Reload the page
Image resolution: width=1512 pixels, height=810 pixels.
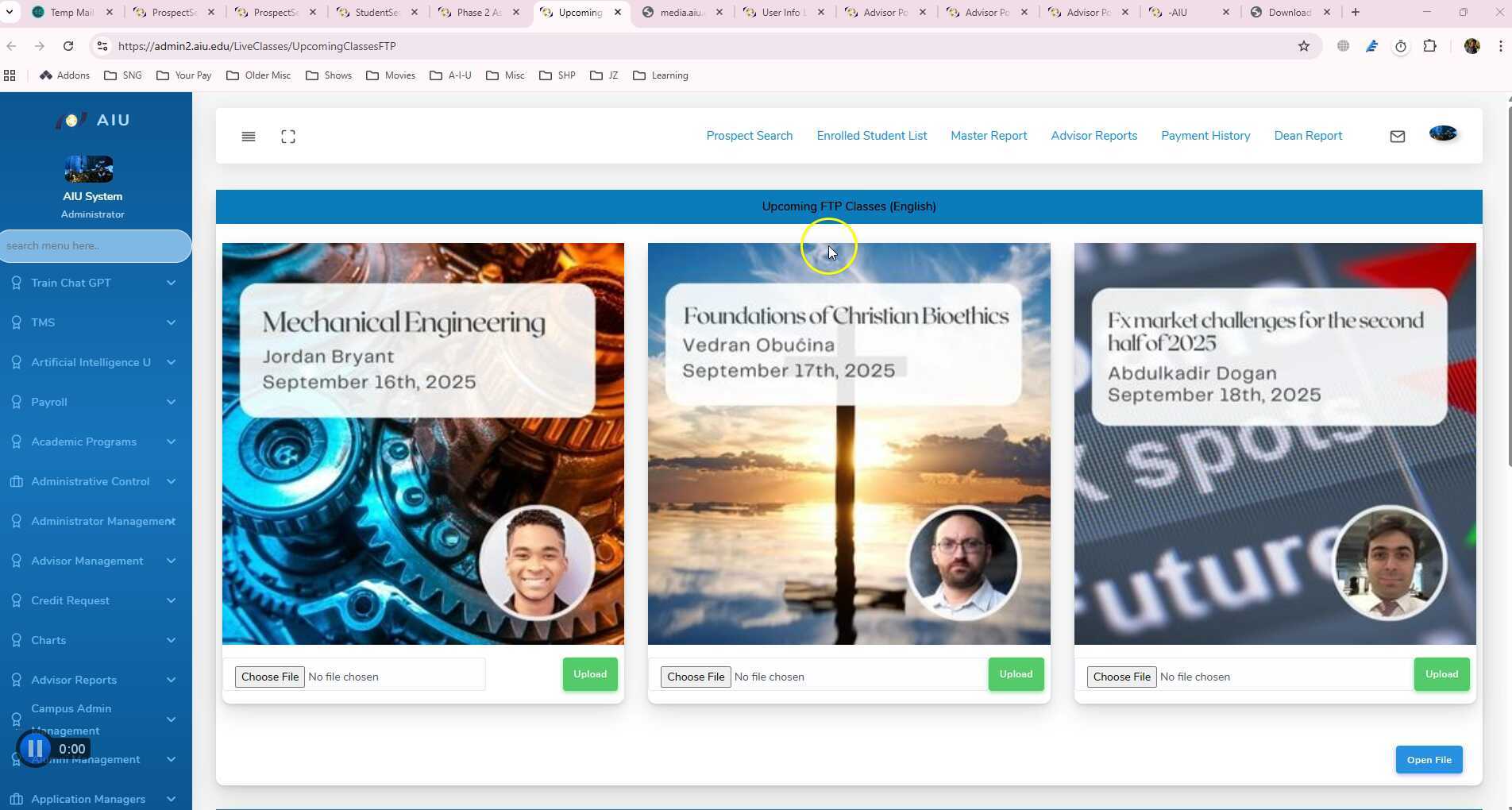[x=68, y=46]
